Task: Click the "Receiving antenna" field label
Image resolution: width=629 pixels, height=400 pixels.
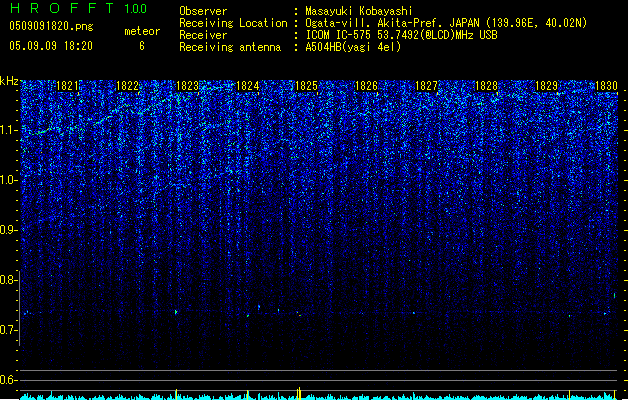Action: [x=230, y=47]
